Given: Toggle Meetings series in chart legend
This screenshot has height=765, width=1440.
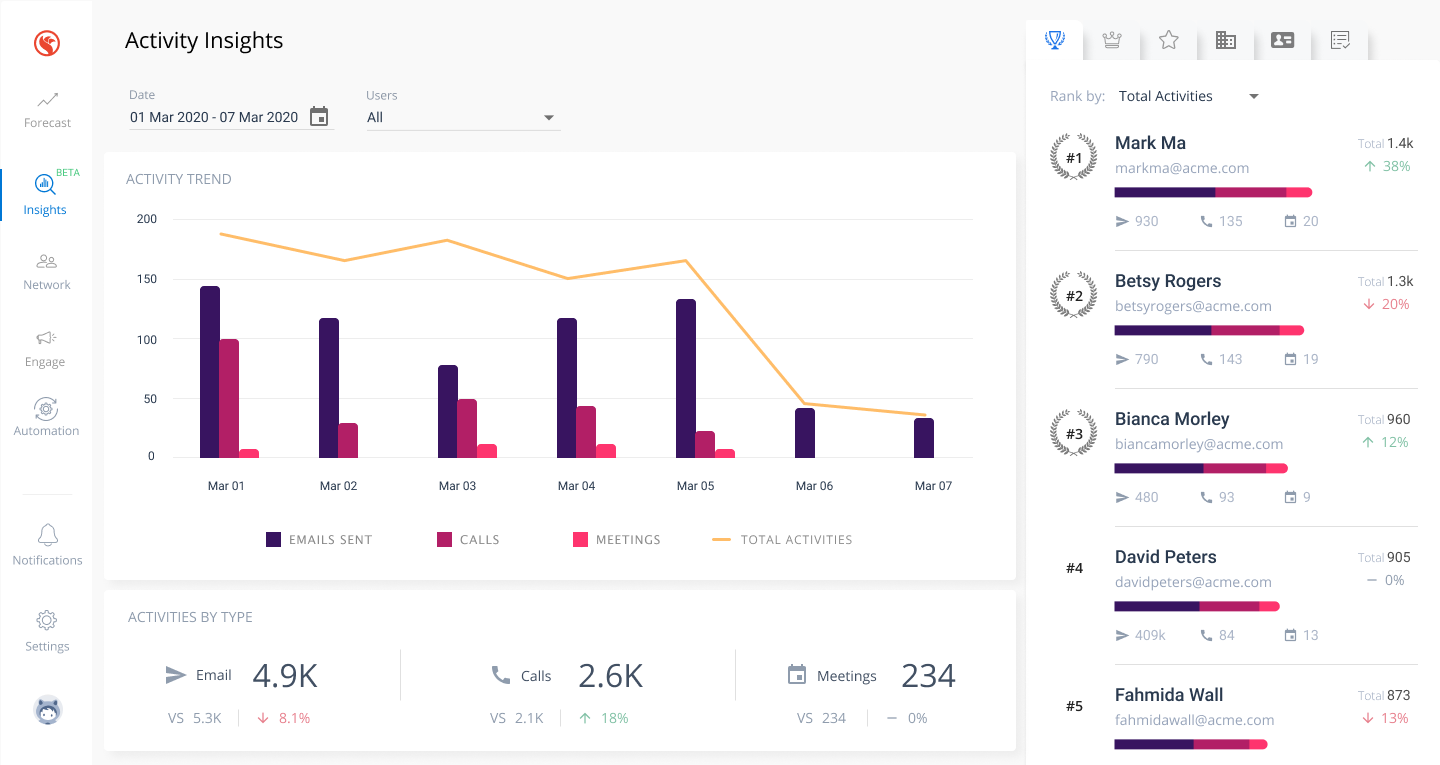Looking at the screenshot, I should click(617, 540).
